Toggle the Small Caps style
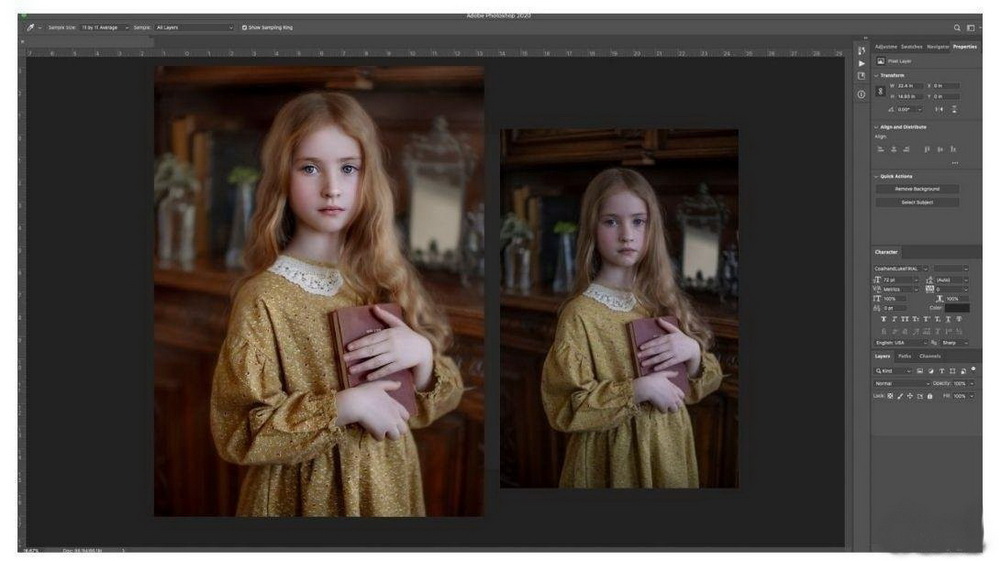The image size is (1000, 561). (x=916, y=319)
